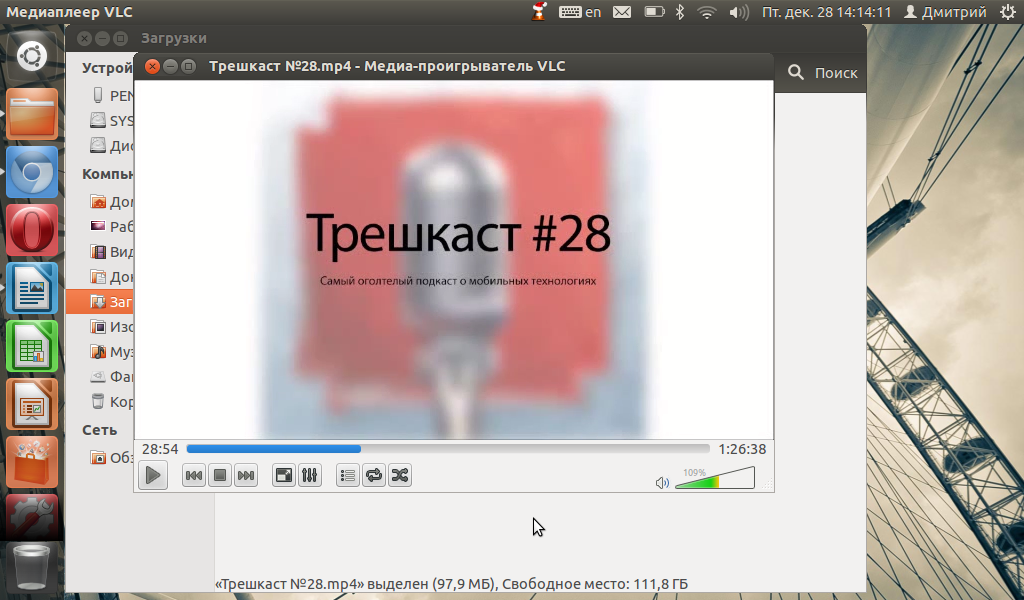Launch Files manager from the dock
The image size is (1024, 600).
click(x=32, y=114)
